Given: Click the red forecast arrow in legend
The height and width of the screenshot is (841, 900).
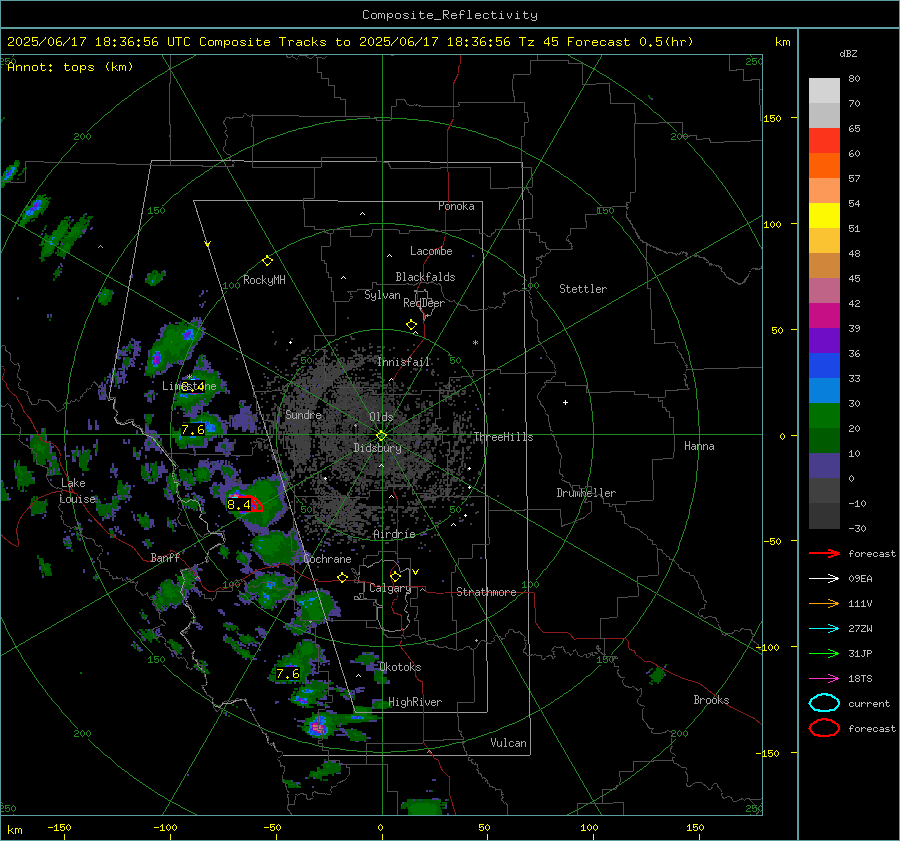Looking at the screenshot, I should click(x=824, y=553).
